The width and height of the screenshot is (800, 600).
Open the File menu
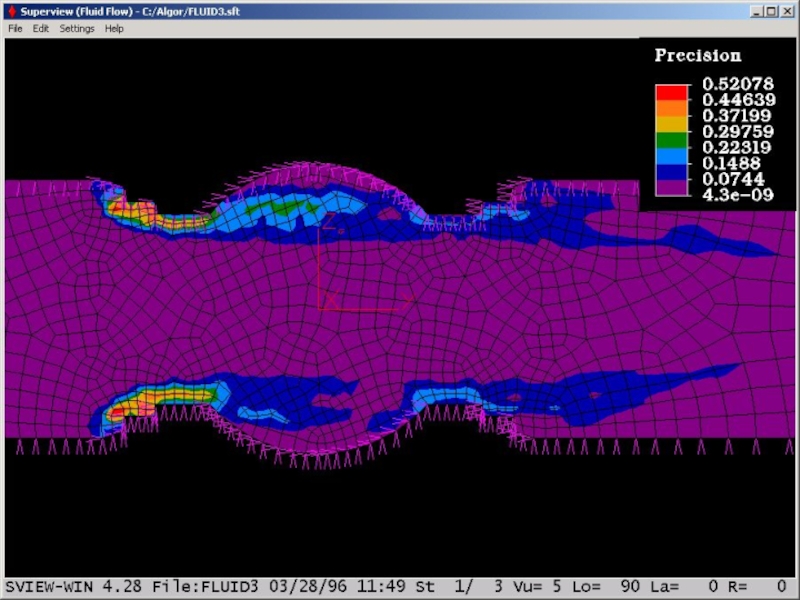coord(15,29)
